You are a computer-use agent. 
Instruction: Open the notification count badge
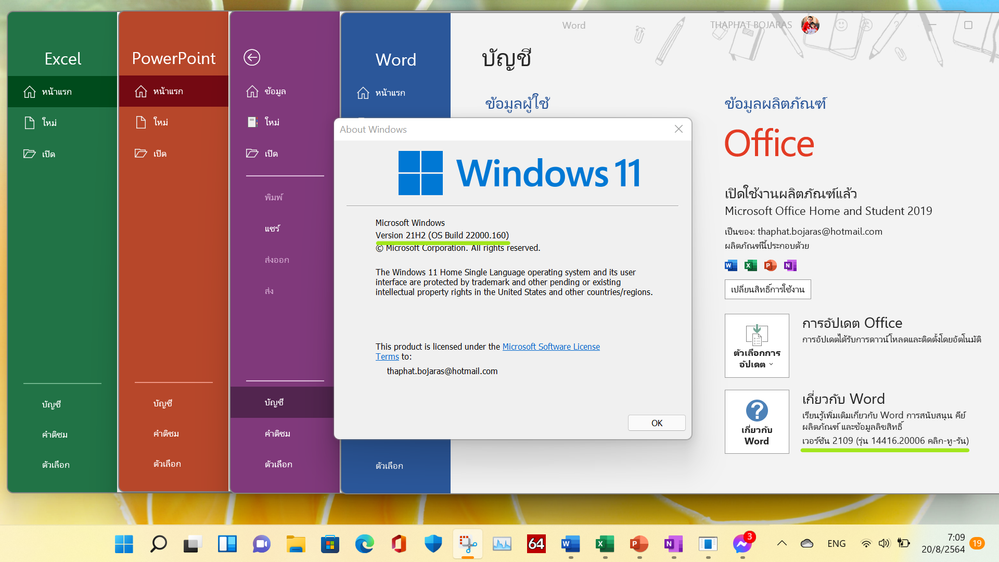click(x=977, y=544)
